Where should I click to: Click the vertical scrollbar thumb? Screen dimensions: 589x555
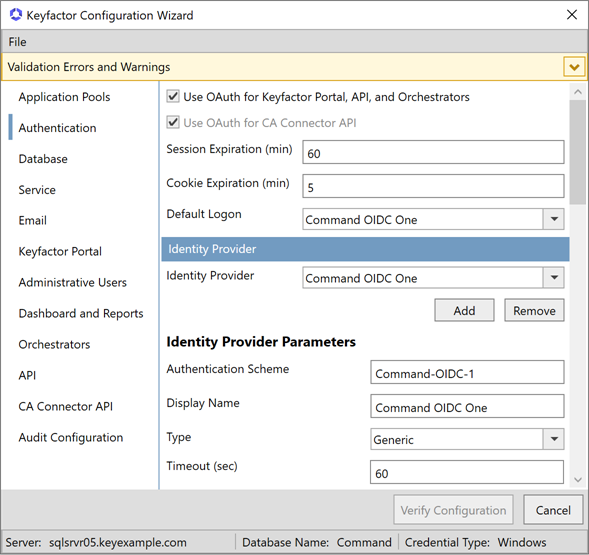pos(578,152)
